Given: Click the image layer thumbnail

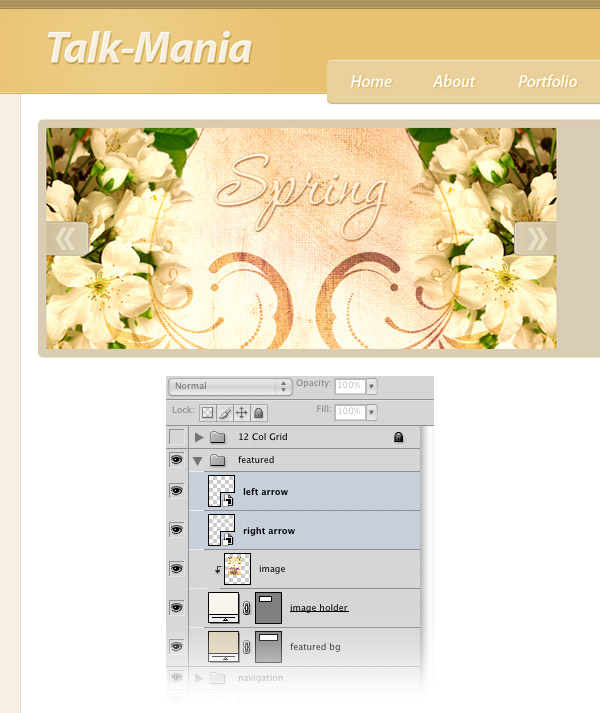Looking at the screenshot, I should pos(237,569).
